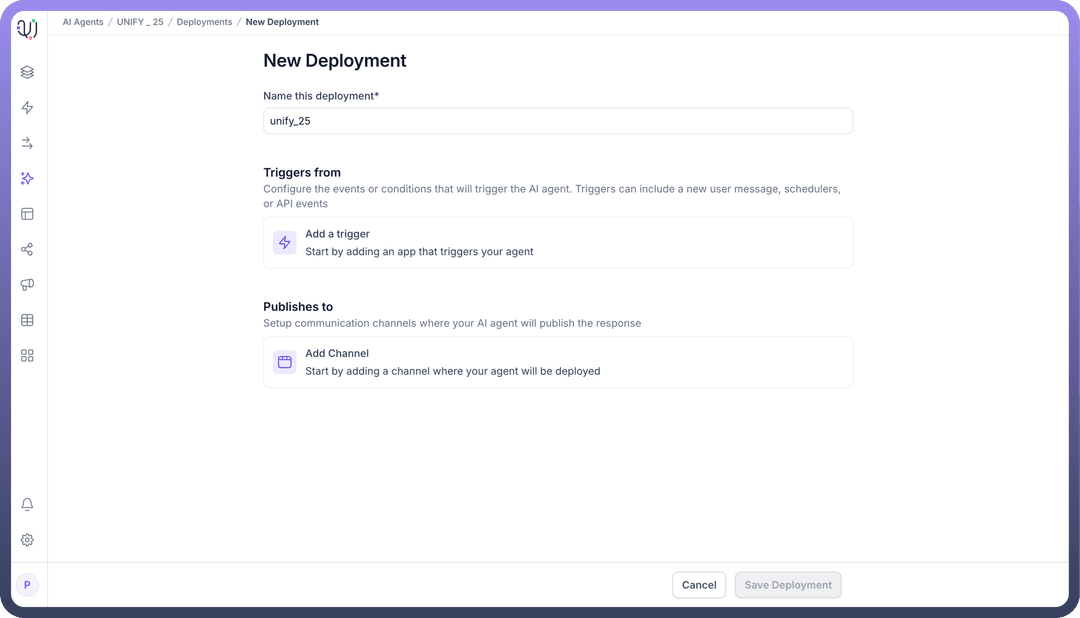The height and width of the screenshot is (618, 1080).
Task: Click the deployment name input field
Action: coord(557,121)
